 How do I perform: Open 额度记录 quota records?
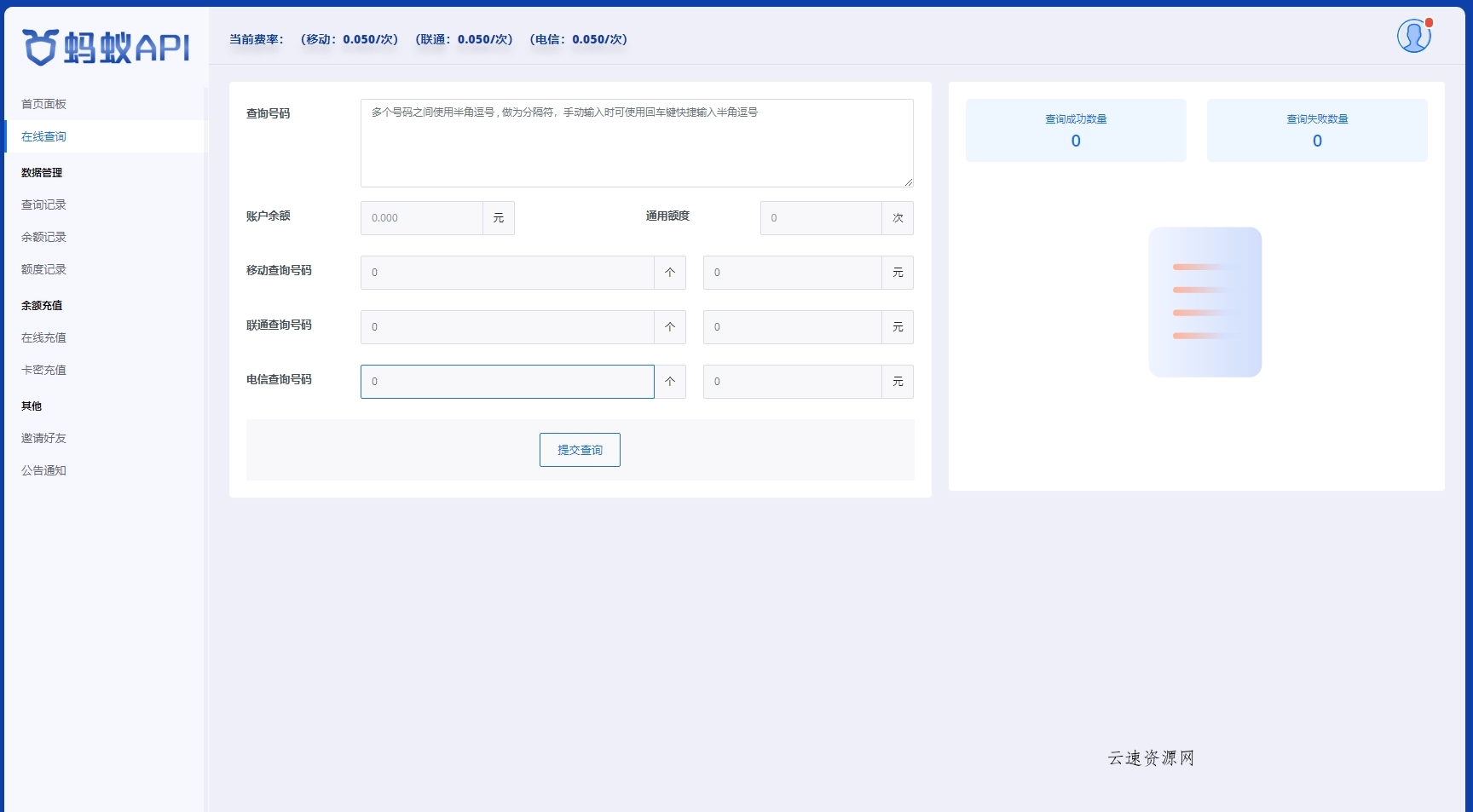click(43, 269)
